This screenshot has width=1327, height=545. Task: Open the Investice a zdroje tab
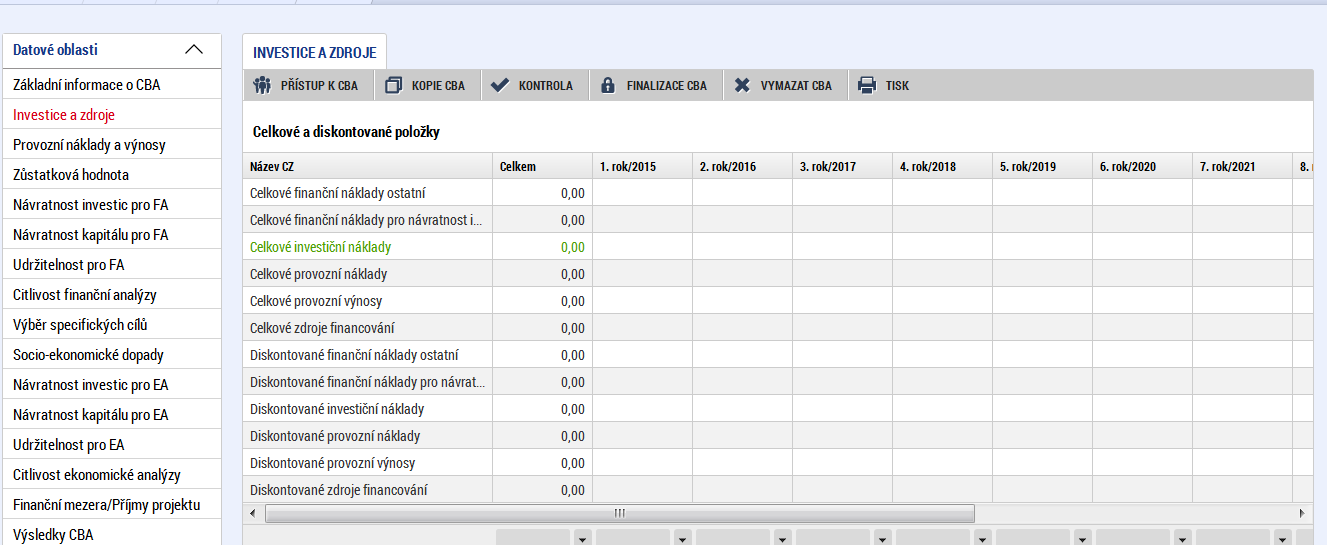pos(314,52)
